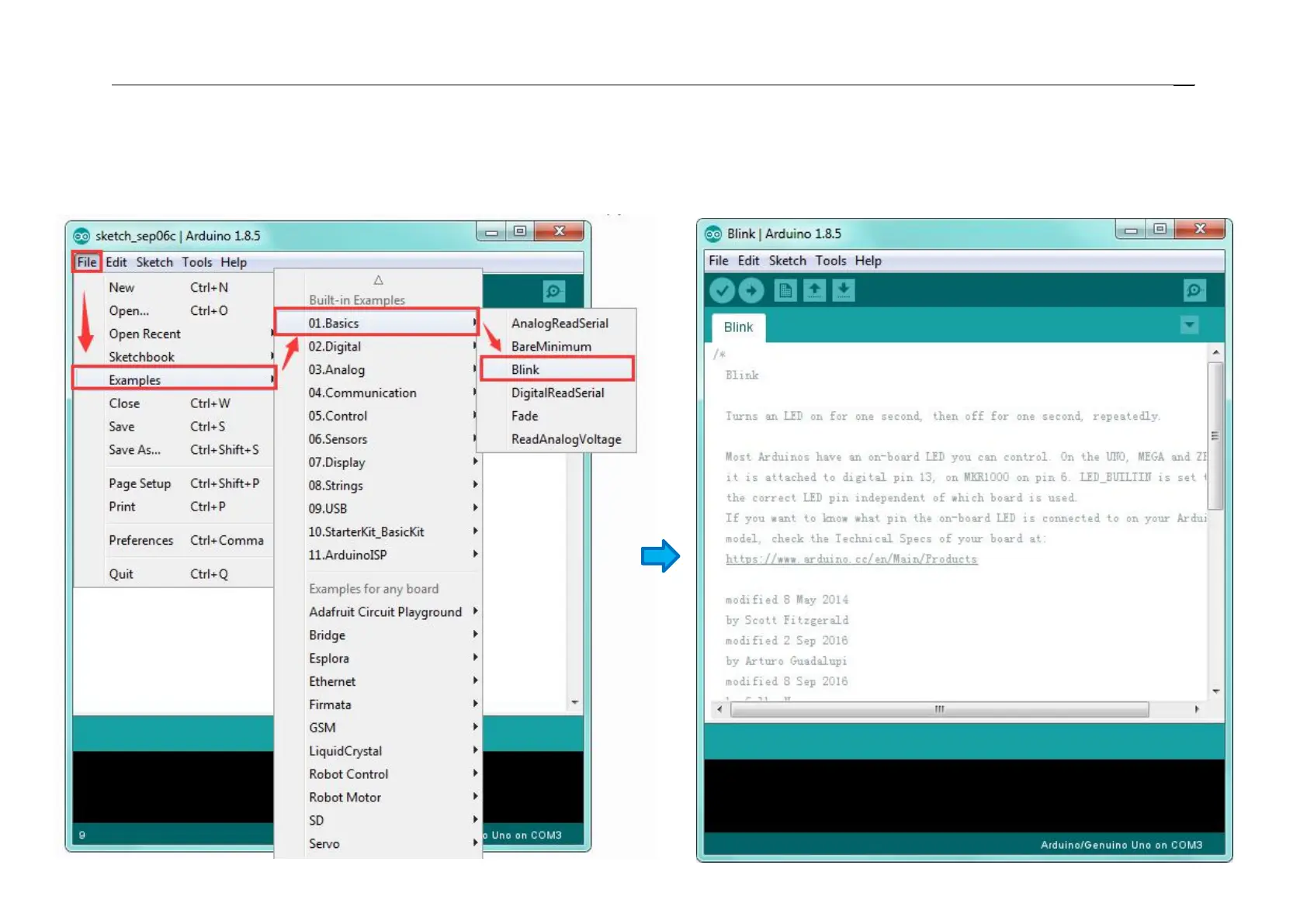
Task: Open Tools menu in sketch_sep06c window
Action: pos(197,262)
